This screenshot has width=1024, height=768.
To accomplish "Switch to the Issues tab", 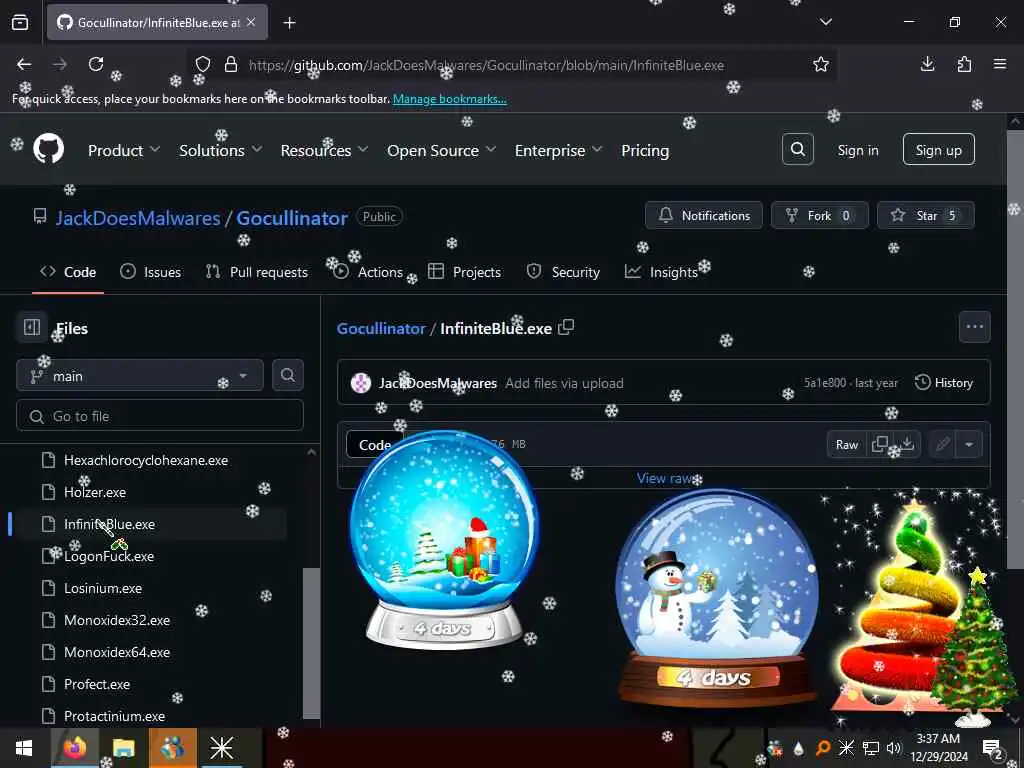I will click(x=151, y=272).
